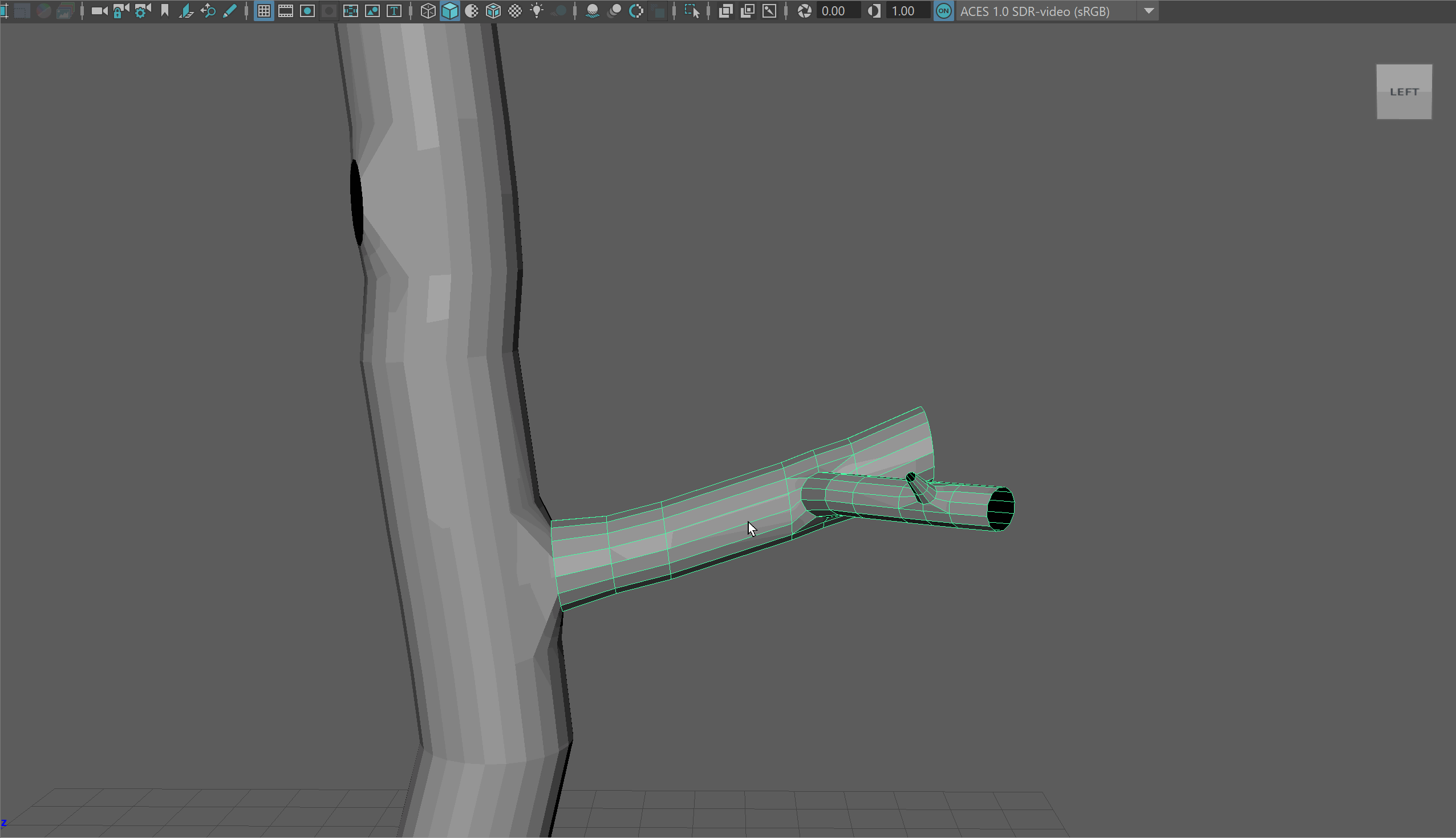
Task: Toggle the viewport grid display
Action: [x=263, y=11]
